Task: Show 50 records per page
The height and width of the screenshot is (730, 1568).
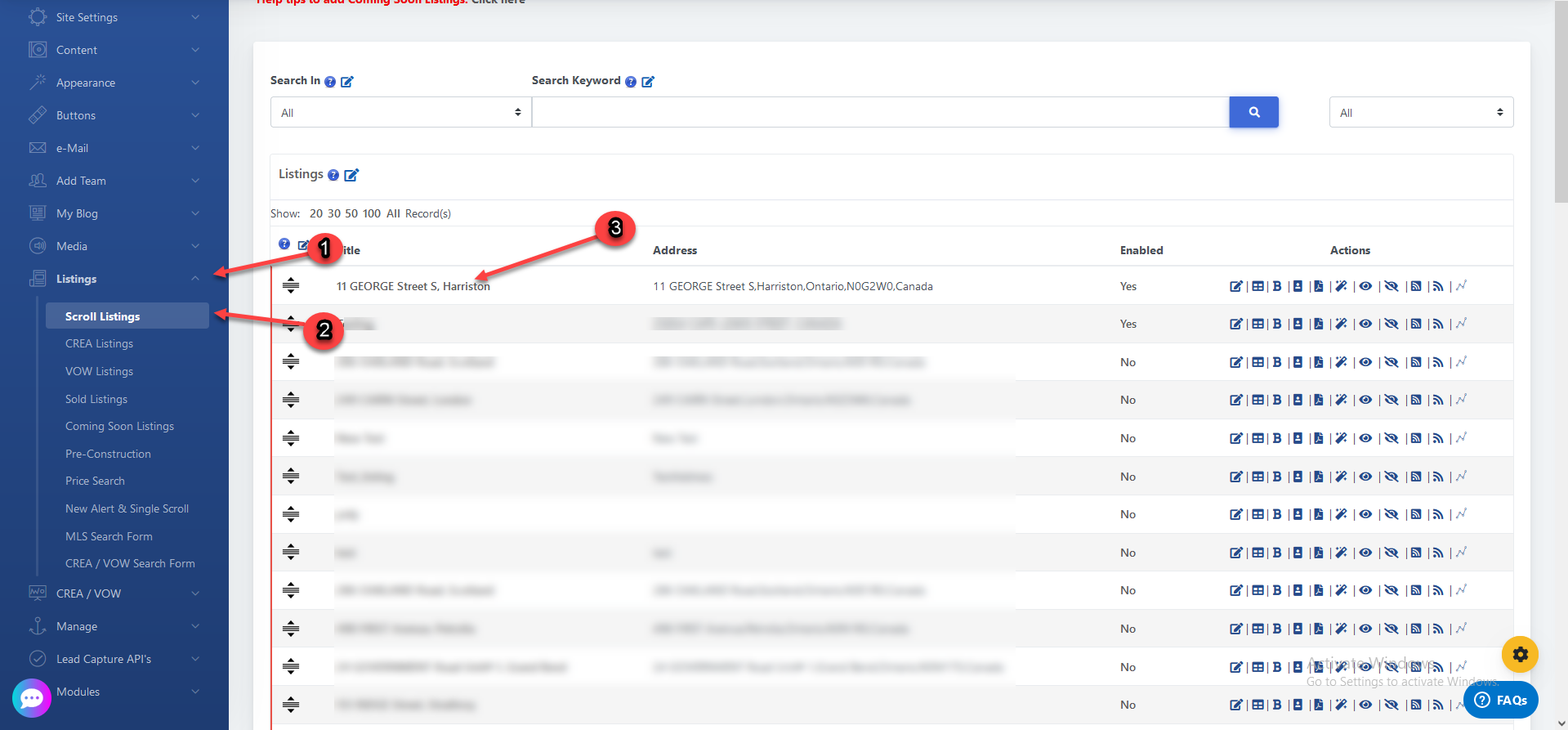Action: click(x=351, y=213)
